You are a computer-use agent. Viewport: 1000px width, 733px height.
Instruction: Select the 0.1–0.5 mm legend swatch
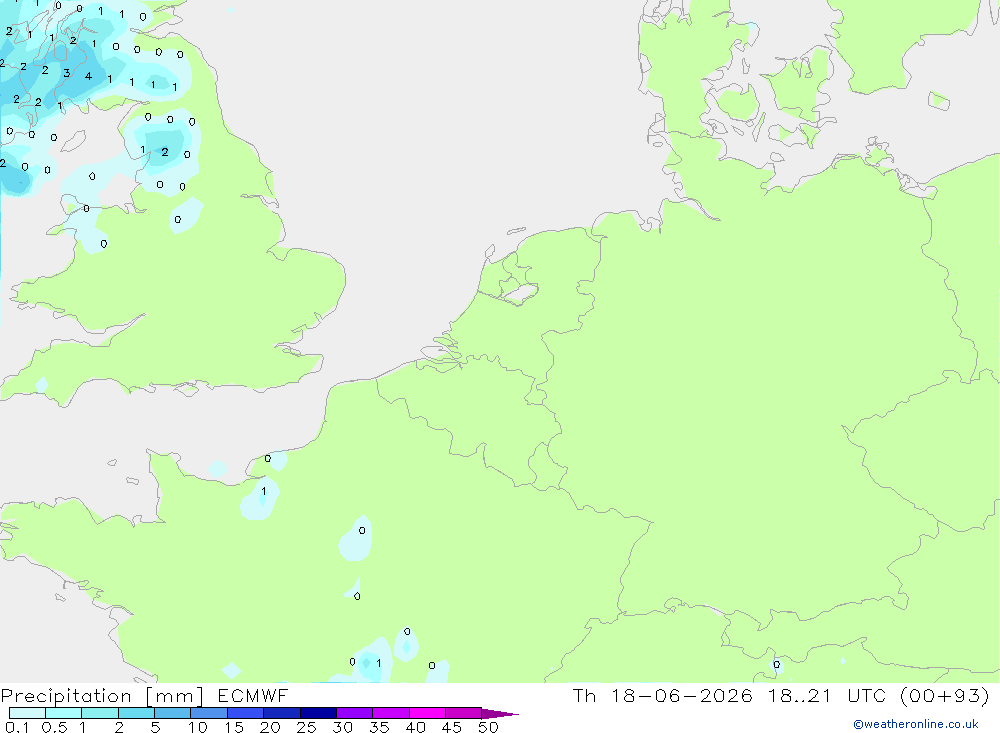coord(27,713)
